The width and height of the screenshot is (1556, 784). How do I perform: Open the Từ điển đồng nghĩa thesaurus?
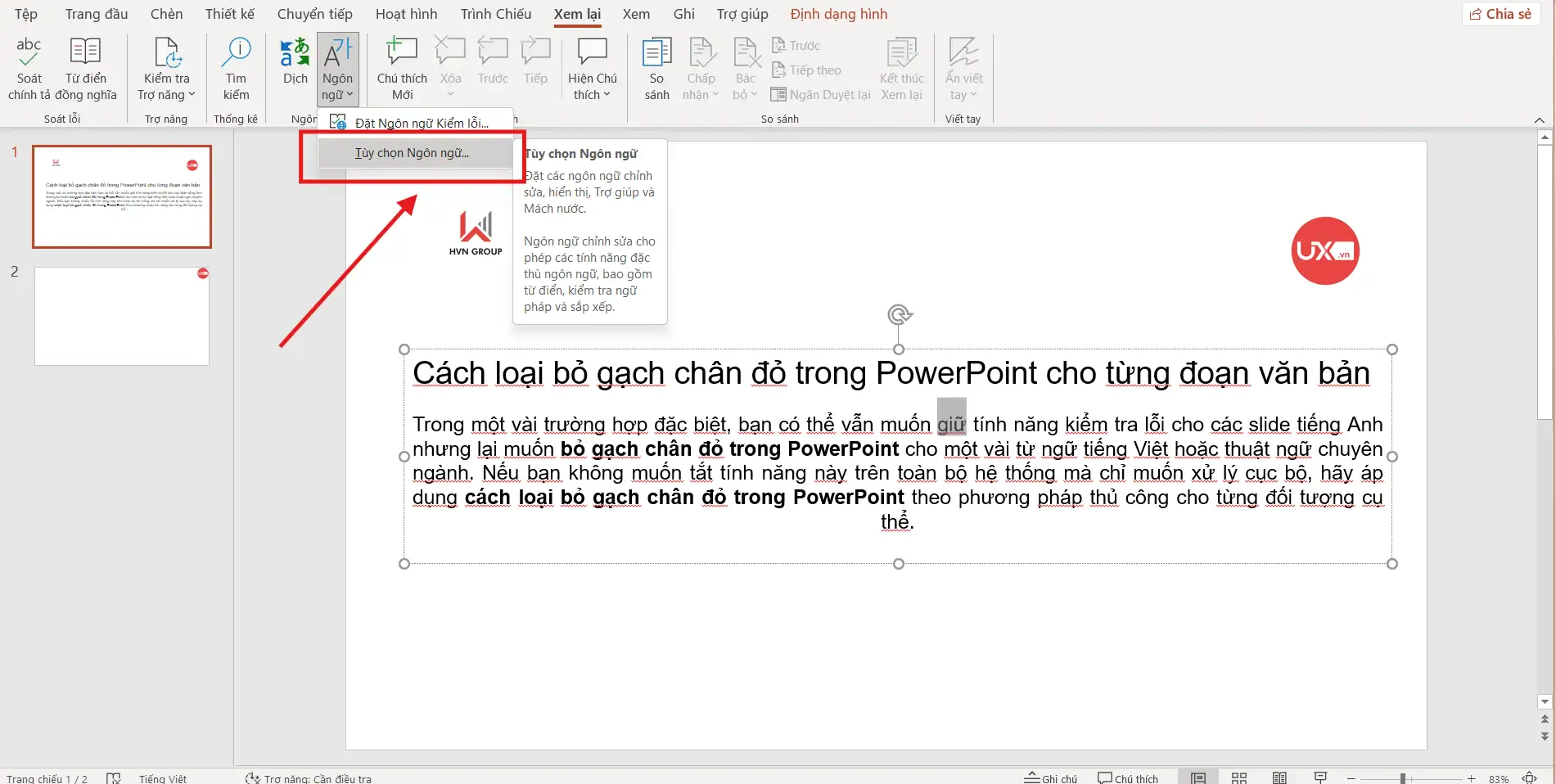pos(85,67)
